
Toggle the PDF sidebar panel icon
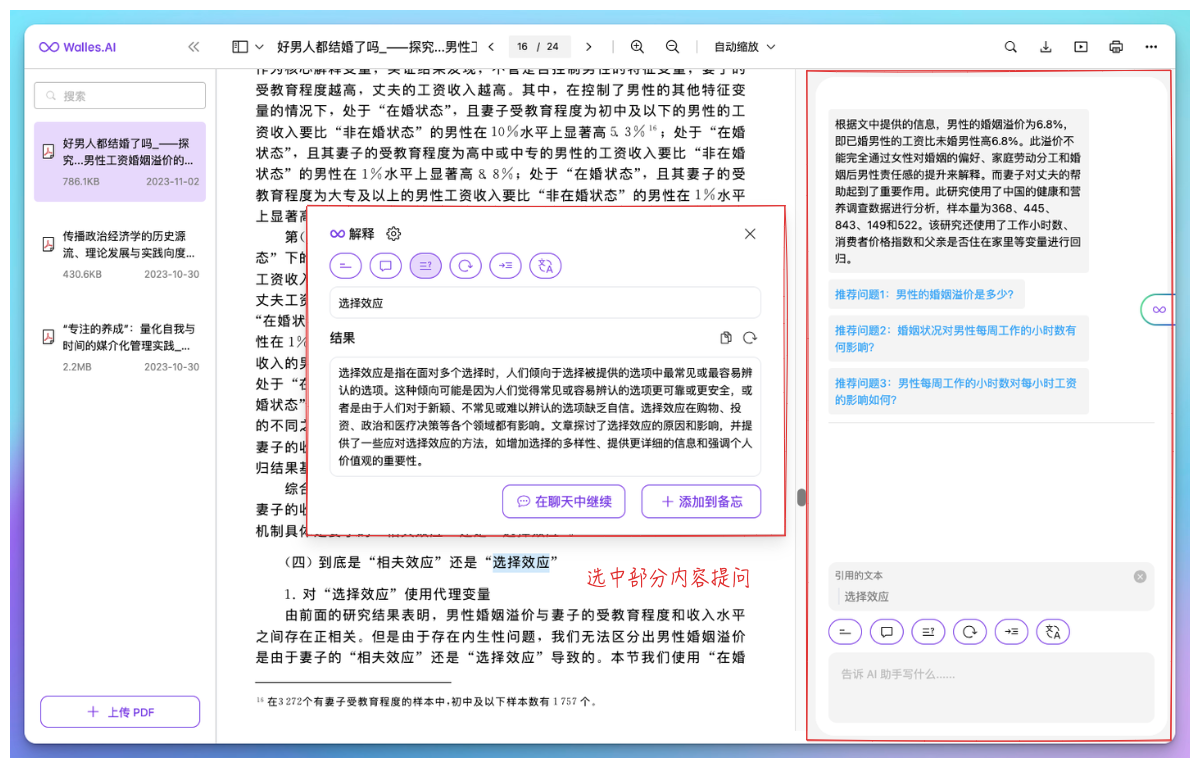point(240,47)
